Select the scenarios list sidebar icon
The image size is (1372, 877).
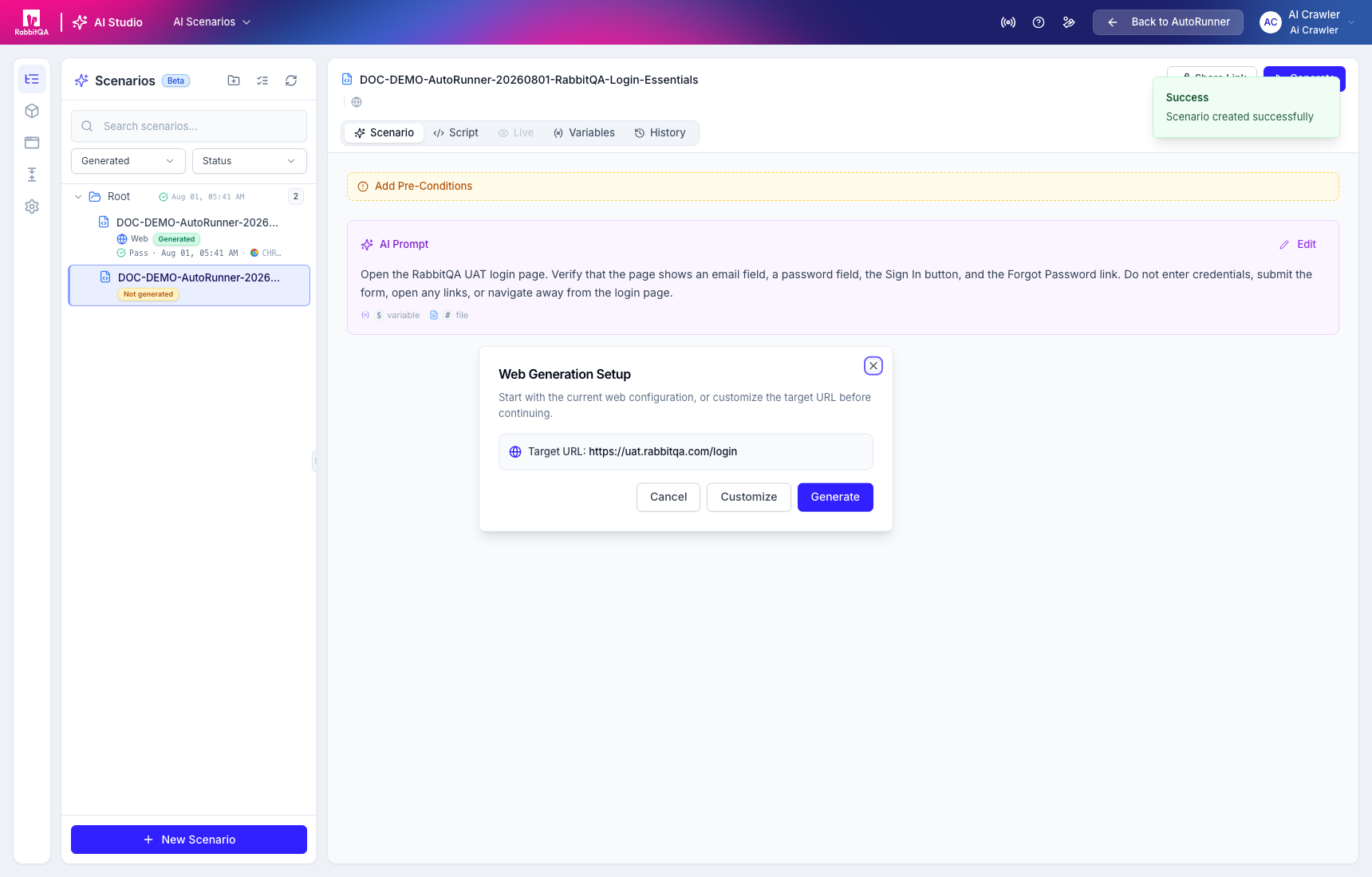coord(32,79)
